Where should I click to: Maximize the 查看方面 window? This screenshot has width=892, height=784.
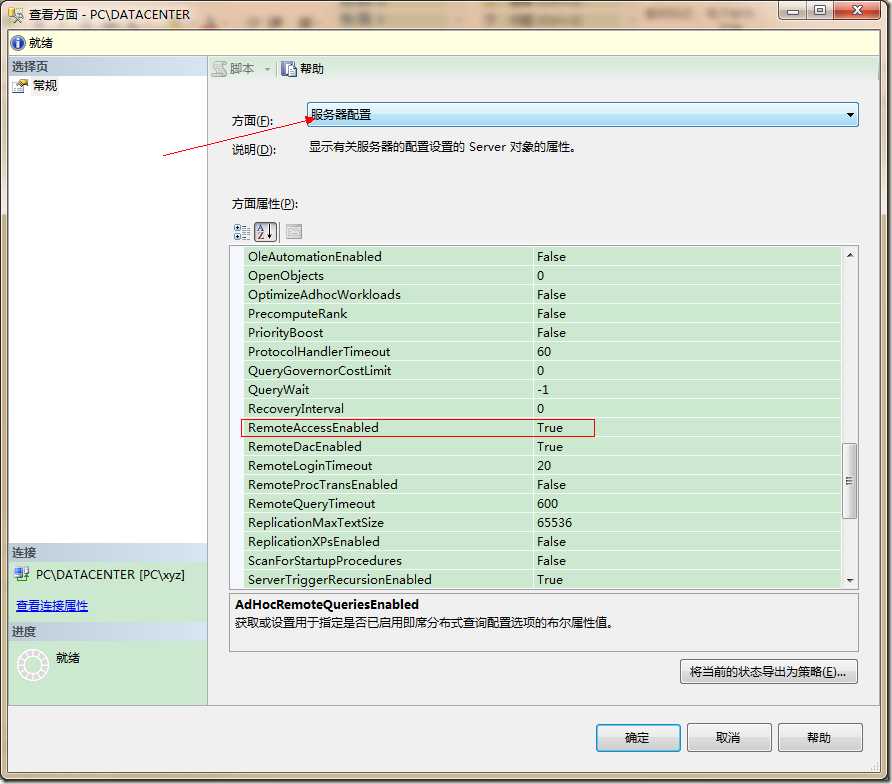819,11
